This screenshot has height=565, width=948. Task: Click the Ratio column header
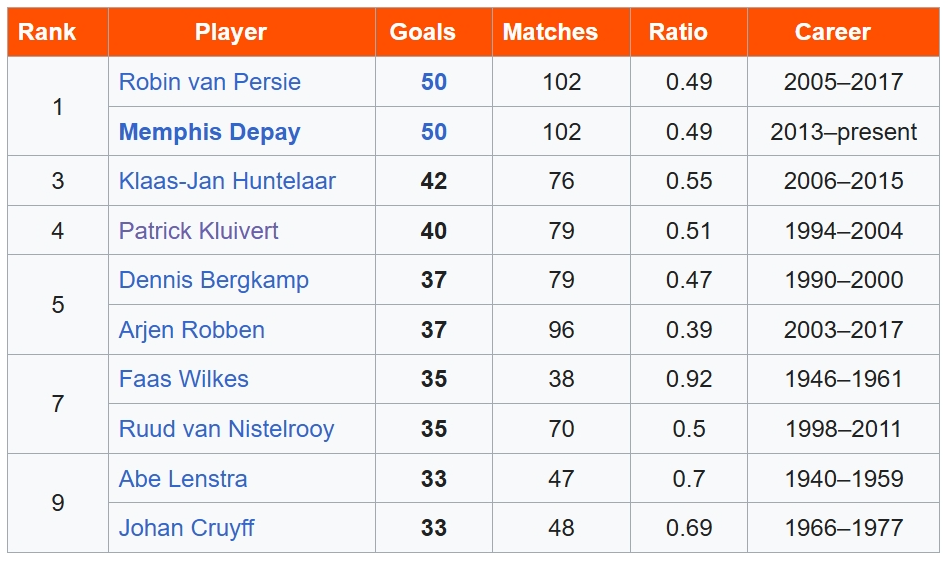pos(678,32)
